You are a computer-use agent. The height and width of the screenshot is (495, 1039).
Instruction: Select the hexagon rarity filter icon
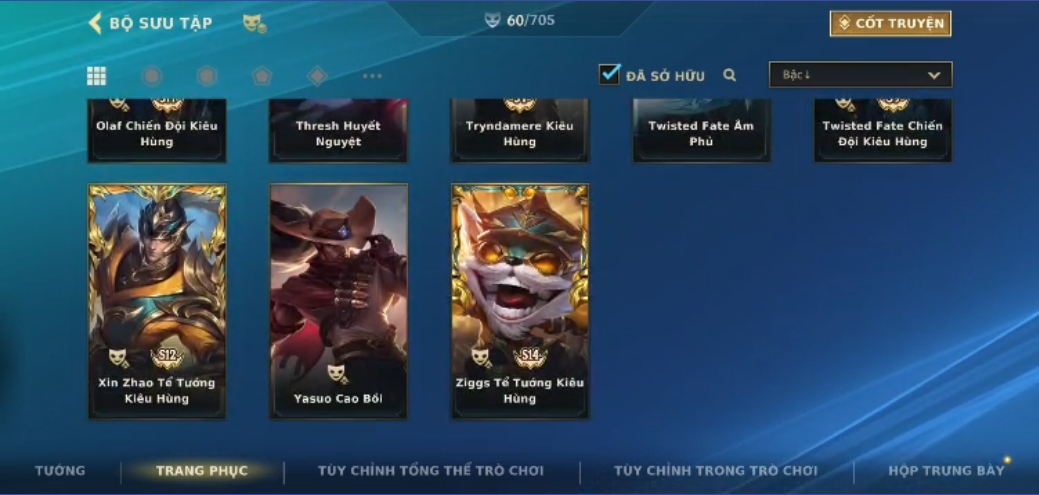point(207,76)
